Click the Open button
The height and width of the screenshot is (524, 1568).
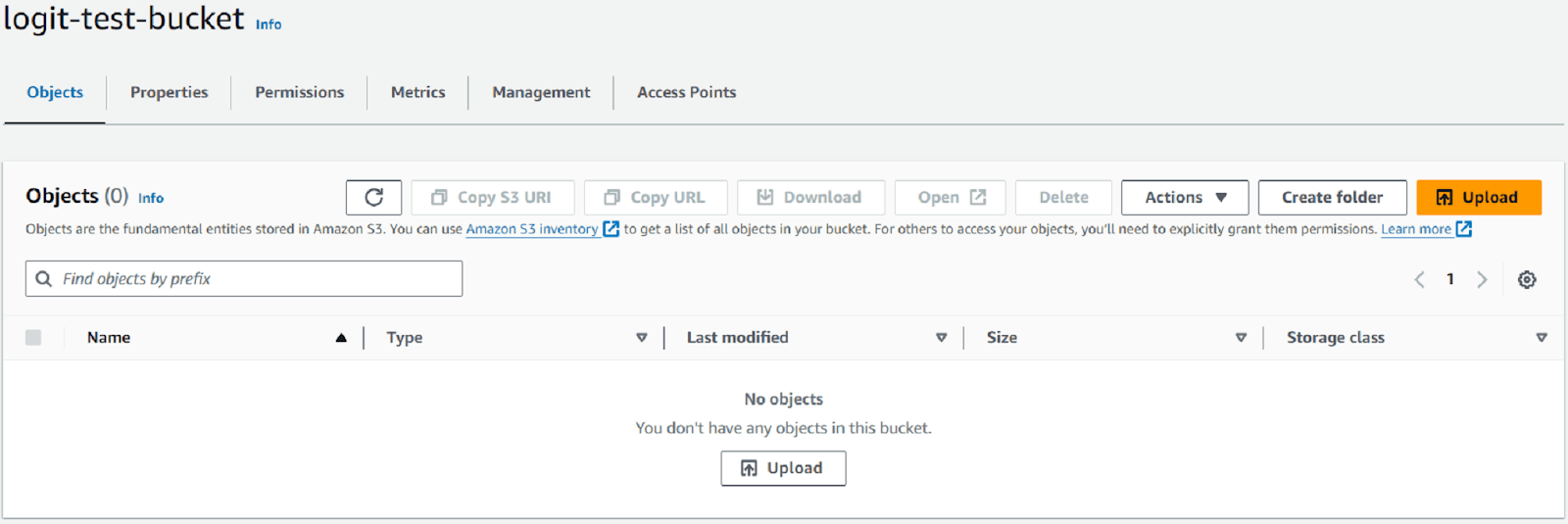(x=950, y=197)
